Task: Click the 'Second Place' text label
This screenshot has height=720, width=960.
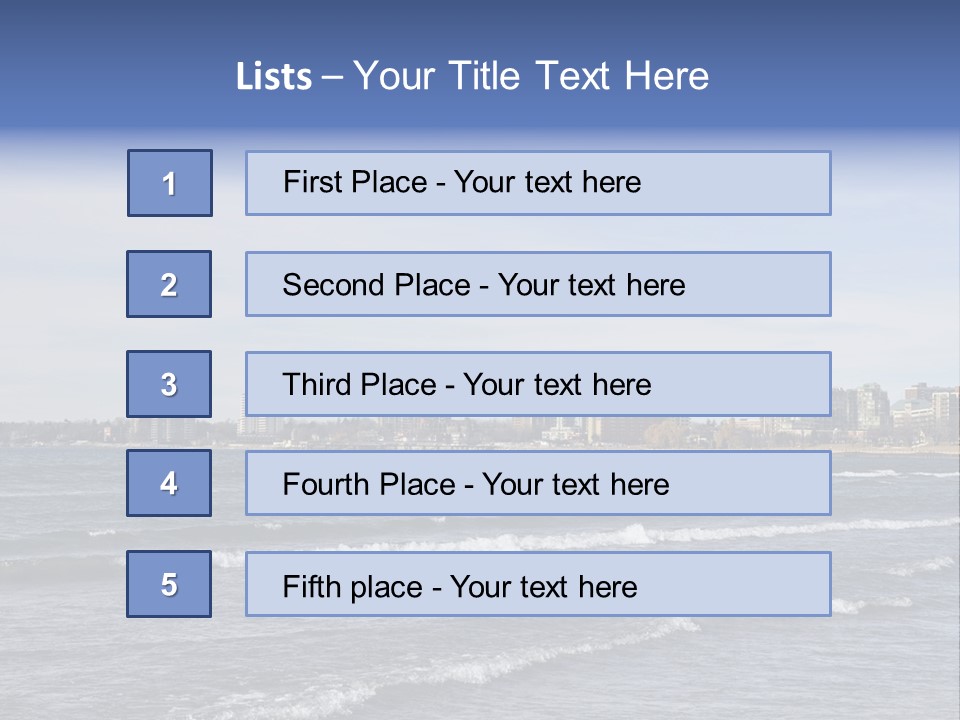Action: 377,285
